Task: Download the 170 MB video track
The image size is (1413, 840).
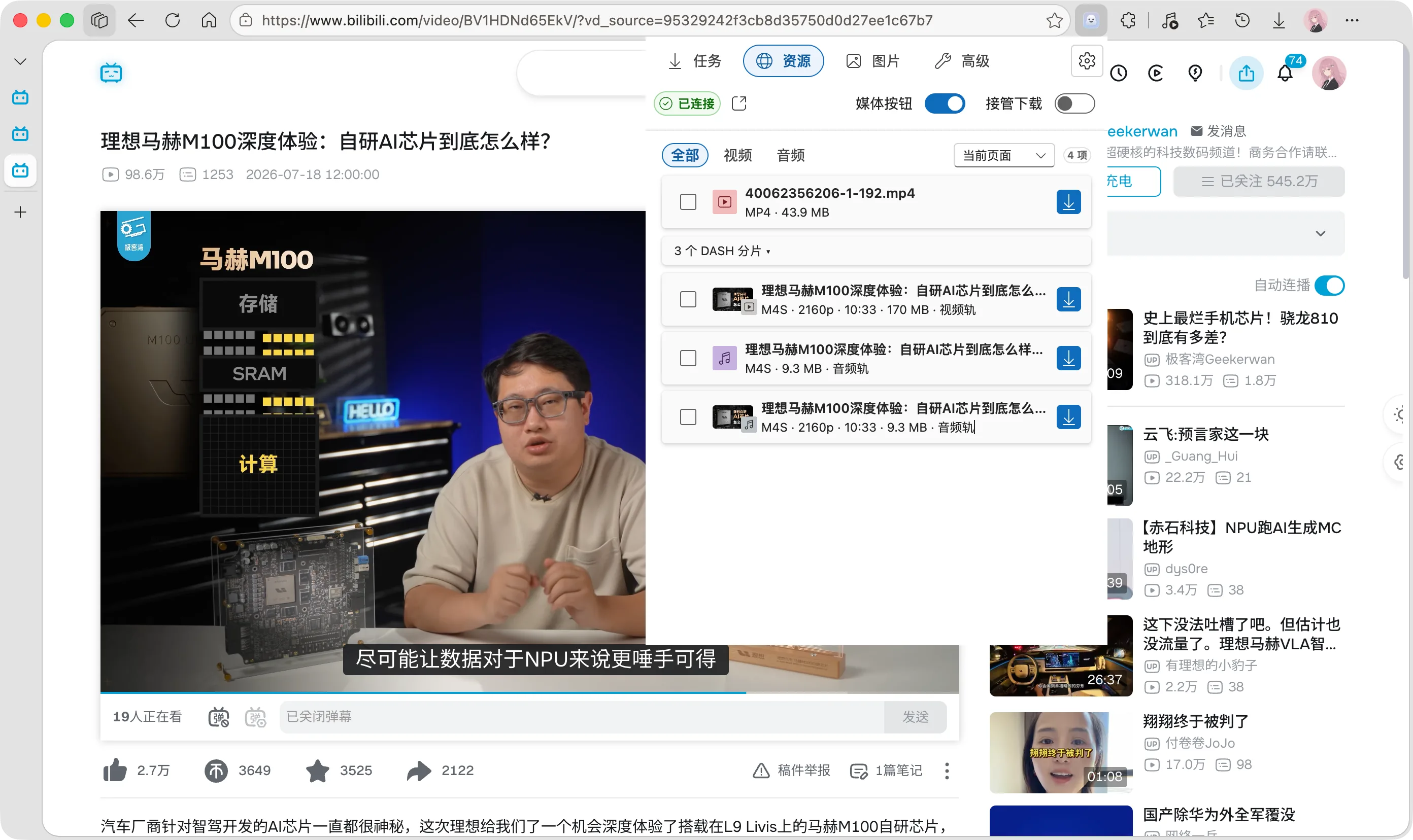Action: (1068, 299)
